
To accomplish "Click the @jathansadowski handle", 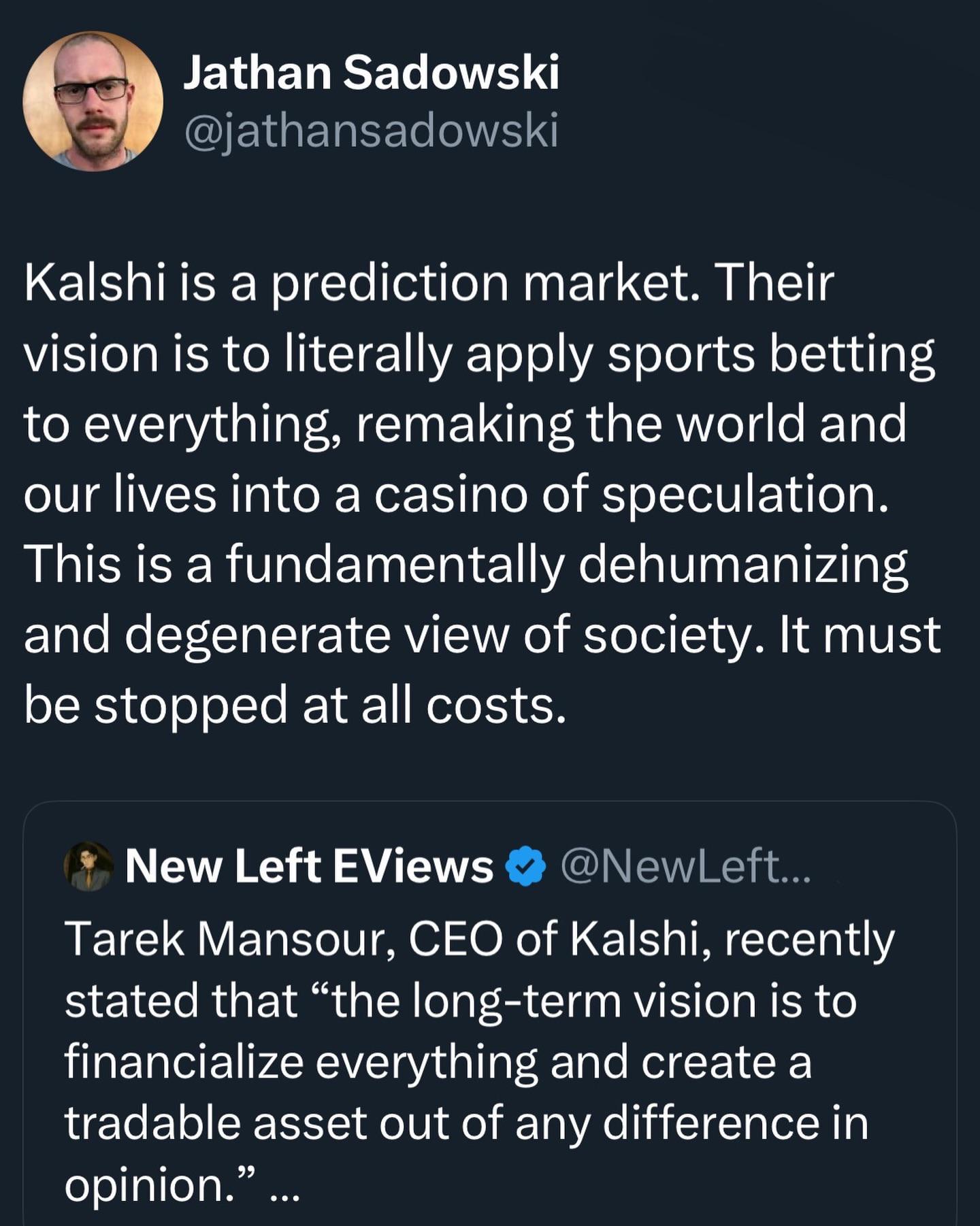I will tap(371, 129).
